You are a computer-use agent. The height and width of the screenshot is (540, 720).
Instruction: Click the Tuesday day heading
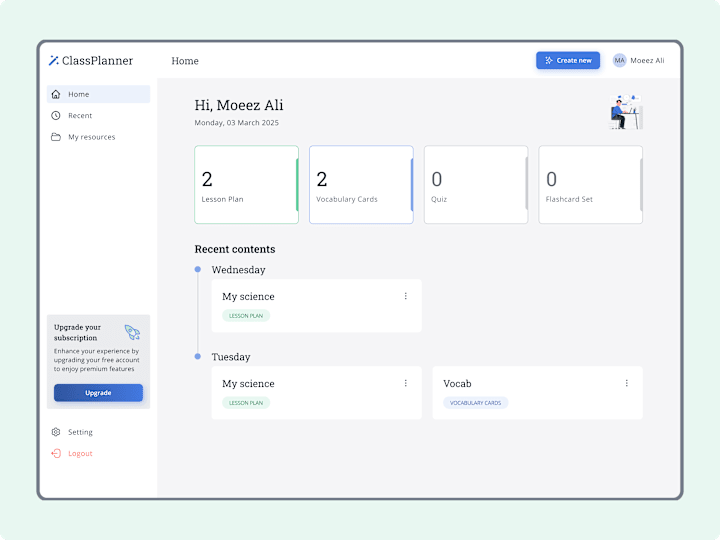point(231,357)
